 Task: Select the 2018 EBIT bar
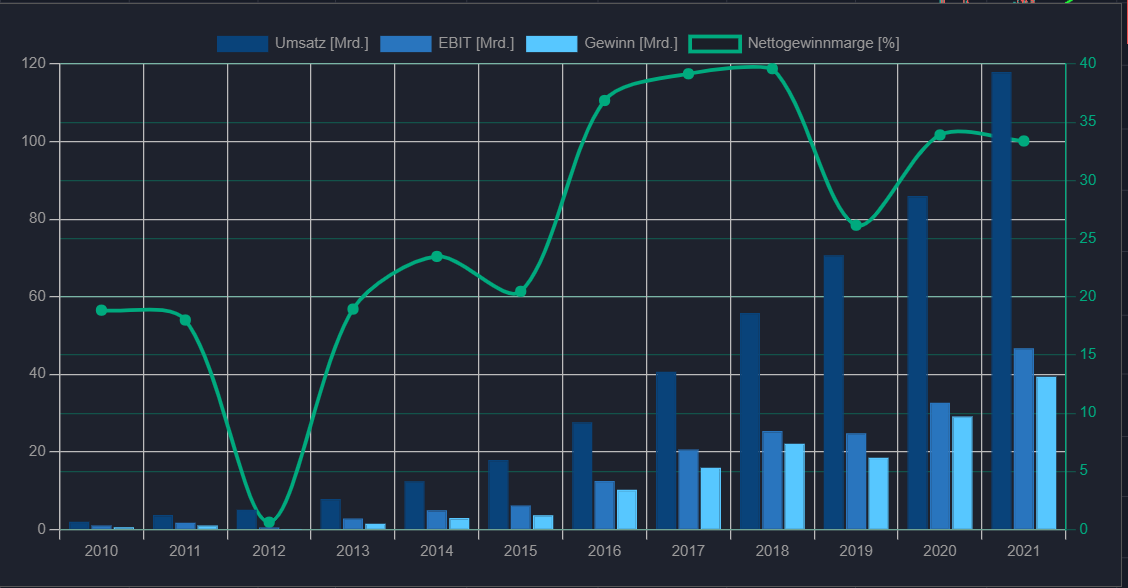tap(772, 481)
